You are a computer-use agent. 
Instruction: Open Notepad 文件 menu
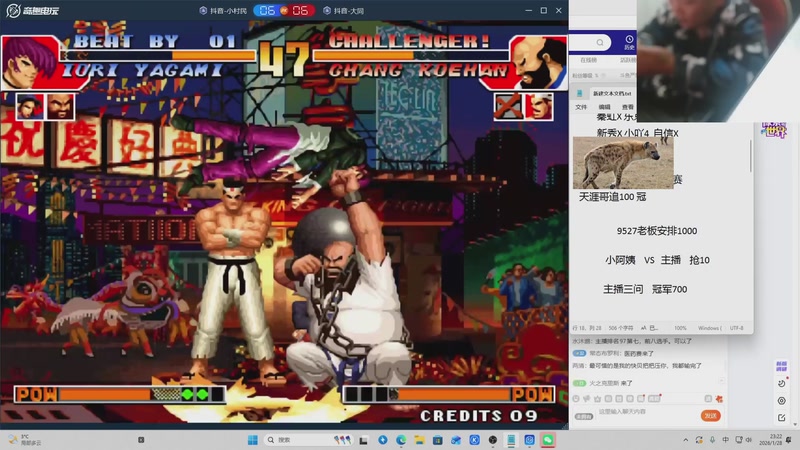(581, 107)
